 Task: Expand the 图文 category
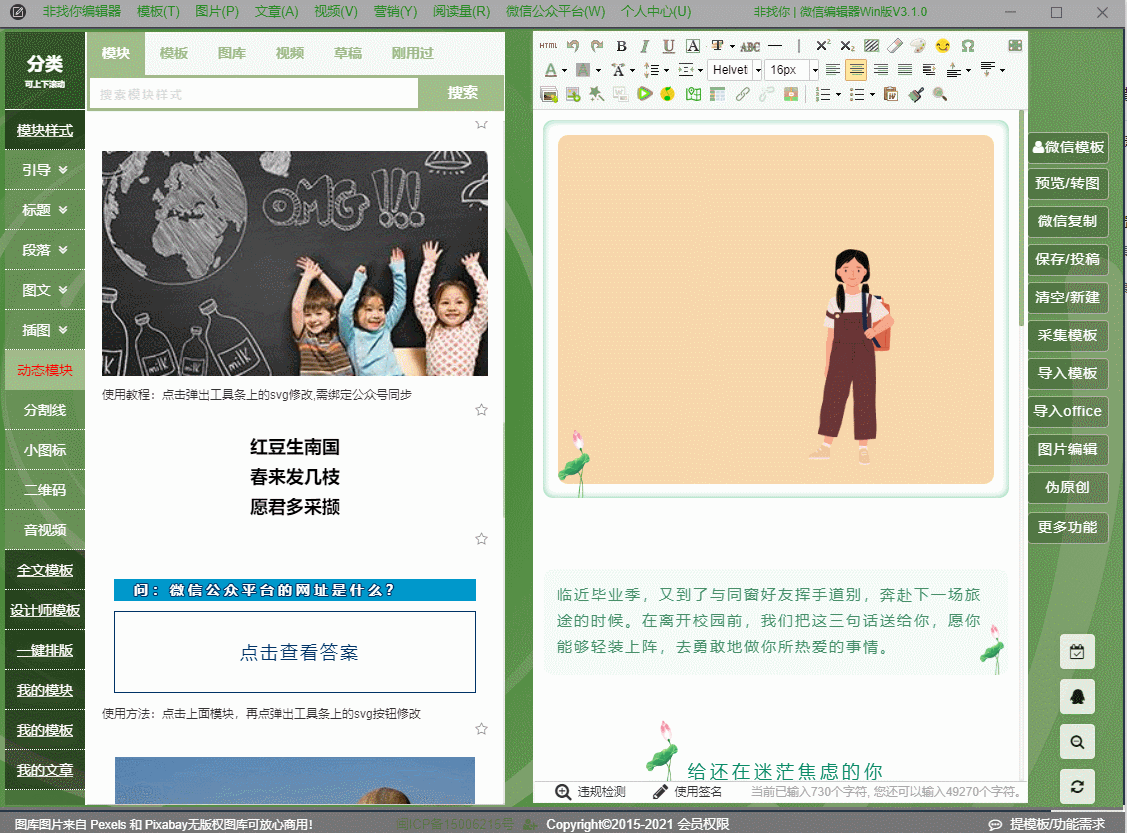(x=45, y=290)
